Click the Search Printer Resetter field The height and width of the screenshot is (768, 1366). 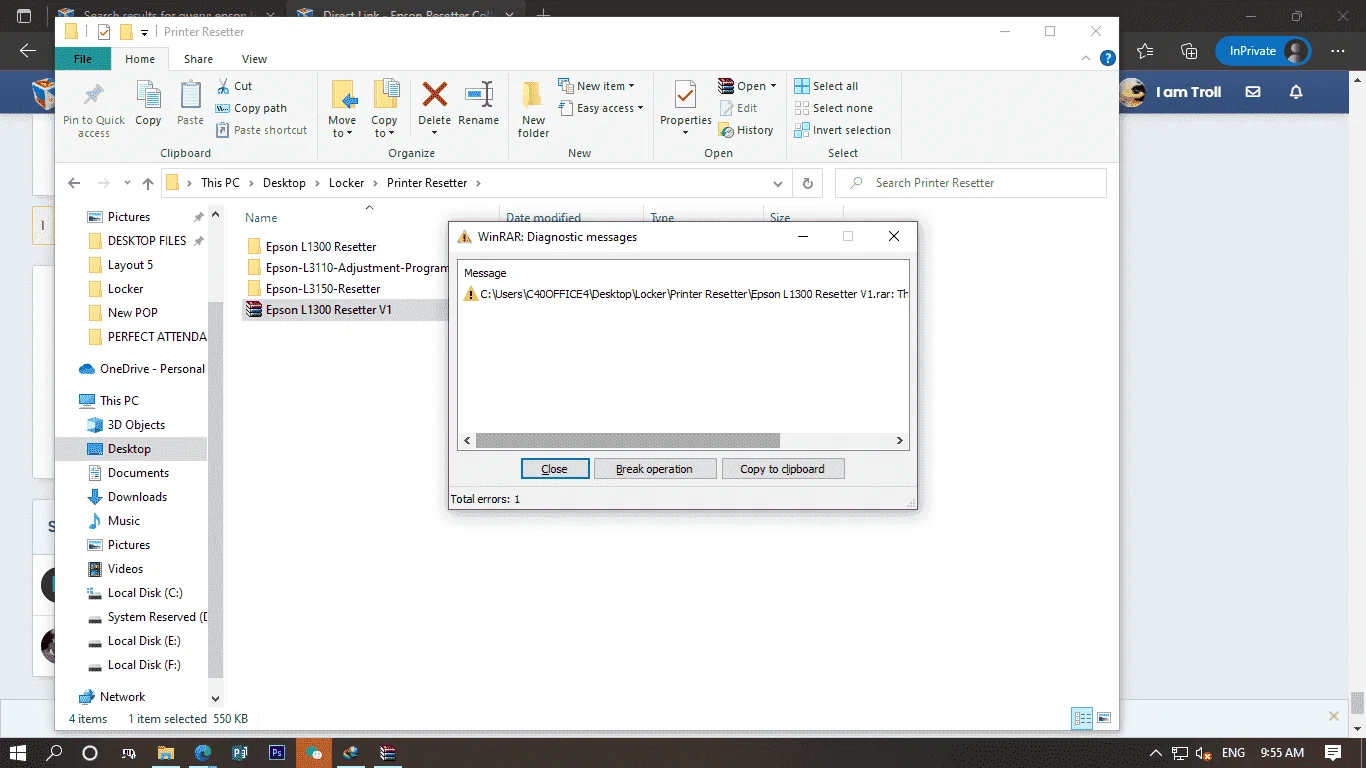point(971,183)
